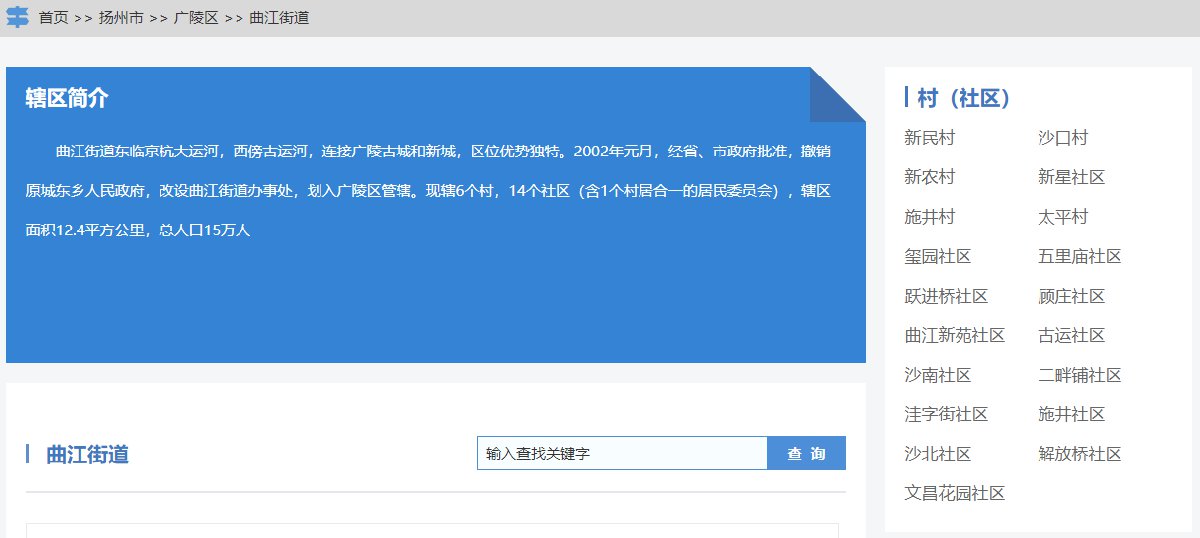Select 新农村 in the community list

click(x=929, y=177)
